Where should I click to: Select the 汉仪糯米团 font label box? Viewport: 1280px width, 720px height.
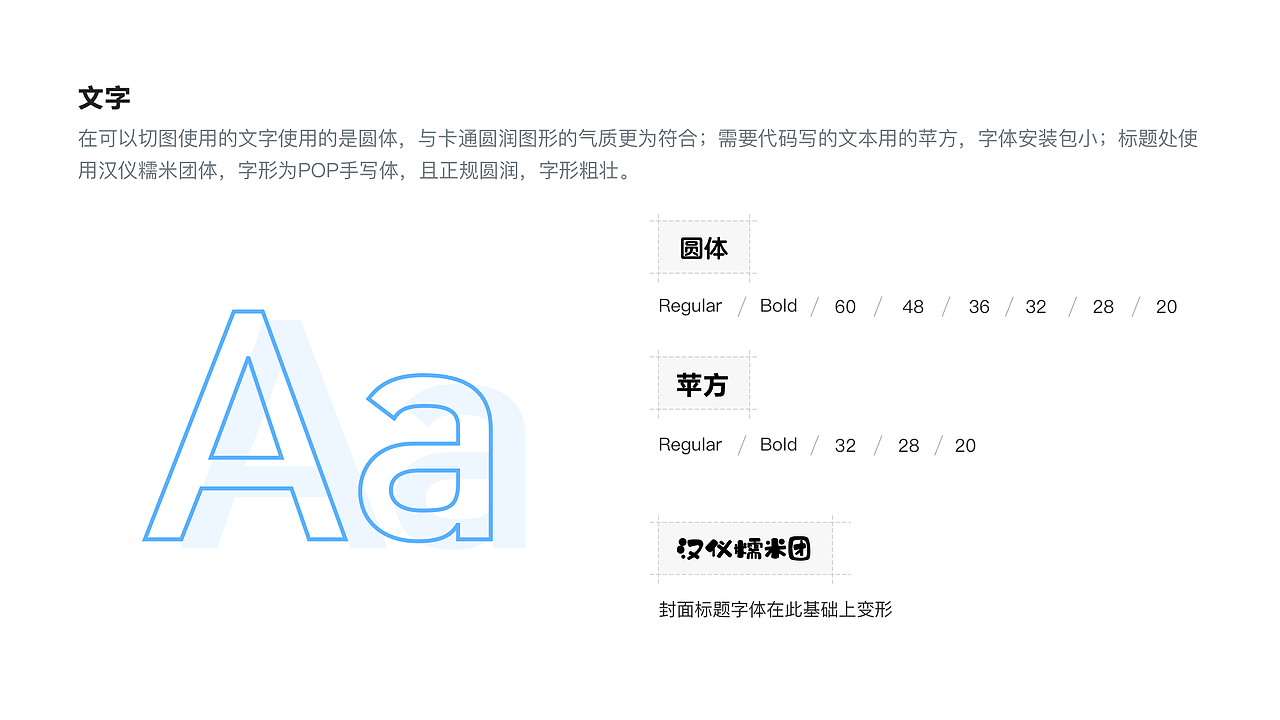(x=745, y=549)
